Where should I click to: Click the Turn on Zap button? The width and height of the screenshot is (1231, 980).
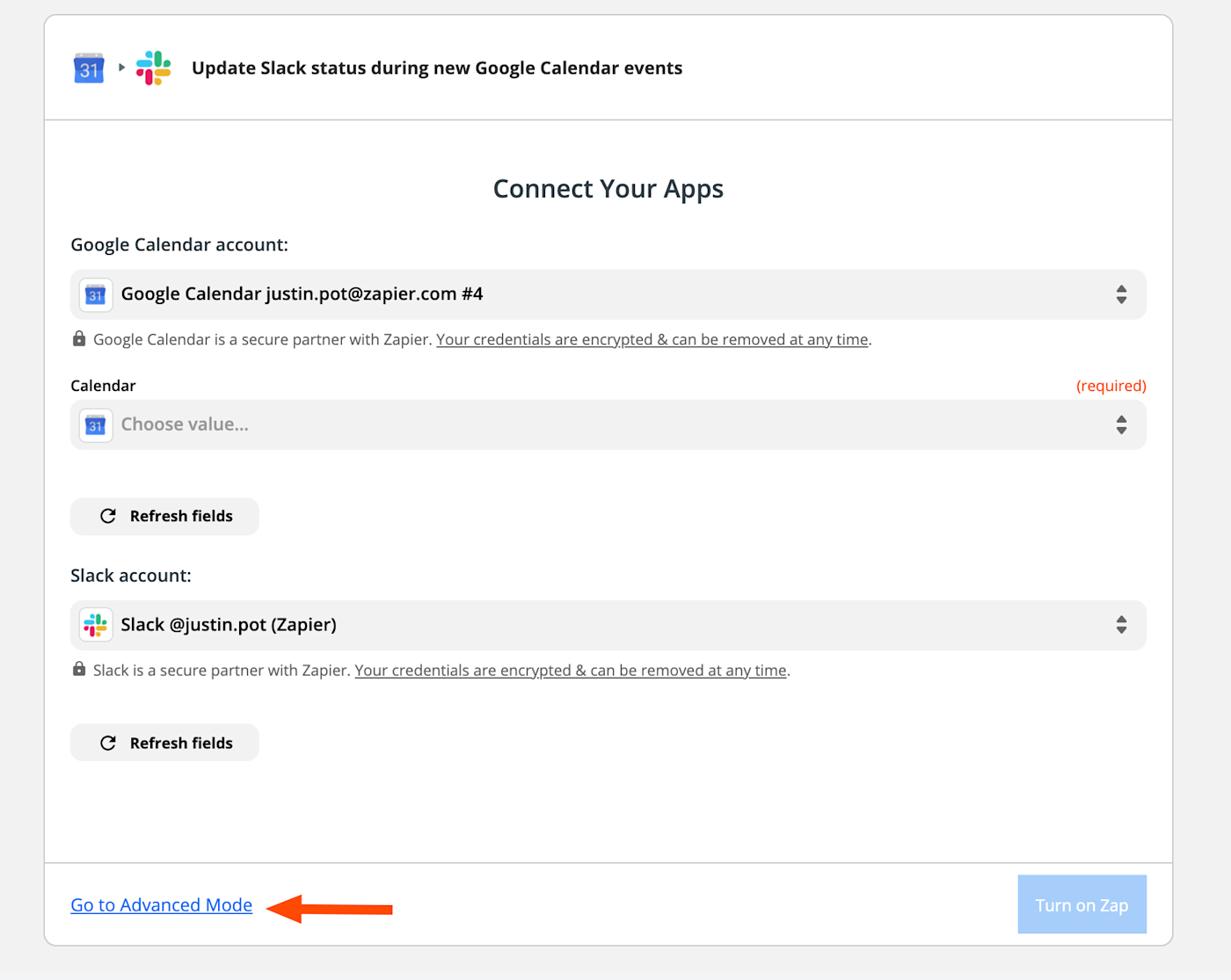coord(1082,904)
